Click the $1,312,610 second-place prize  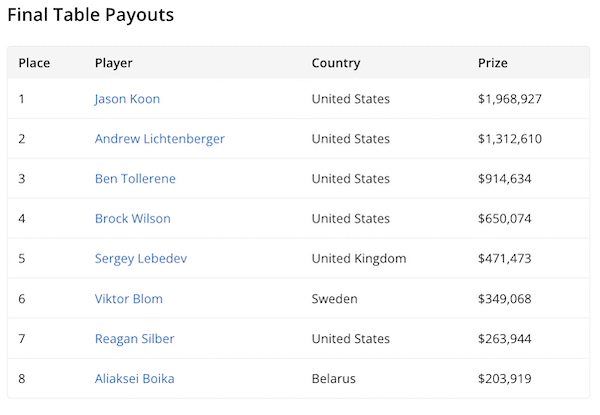(510, 139)
